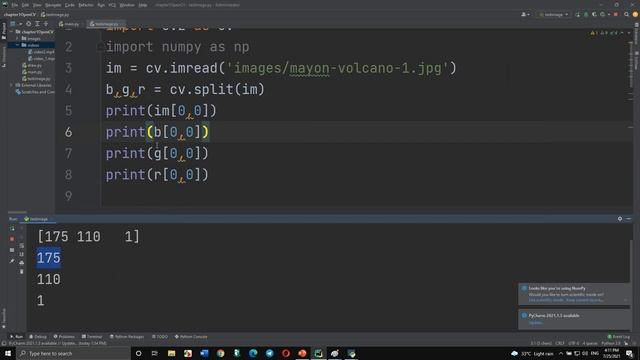Click the green Rerun icon in Run panel
Image resolution: width=640 pixels, height=360 pixels.
pyautogui.click(x=12, y=229)
